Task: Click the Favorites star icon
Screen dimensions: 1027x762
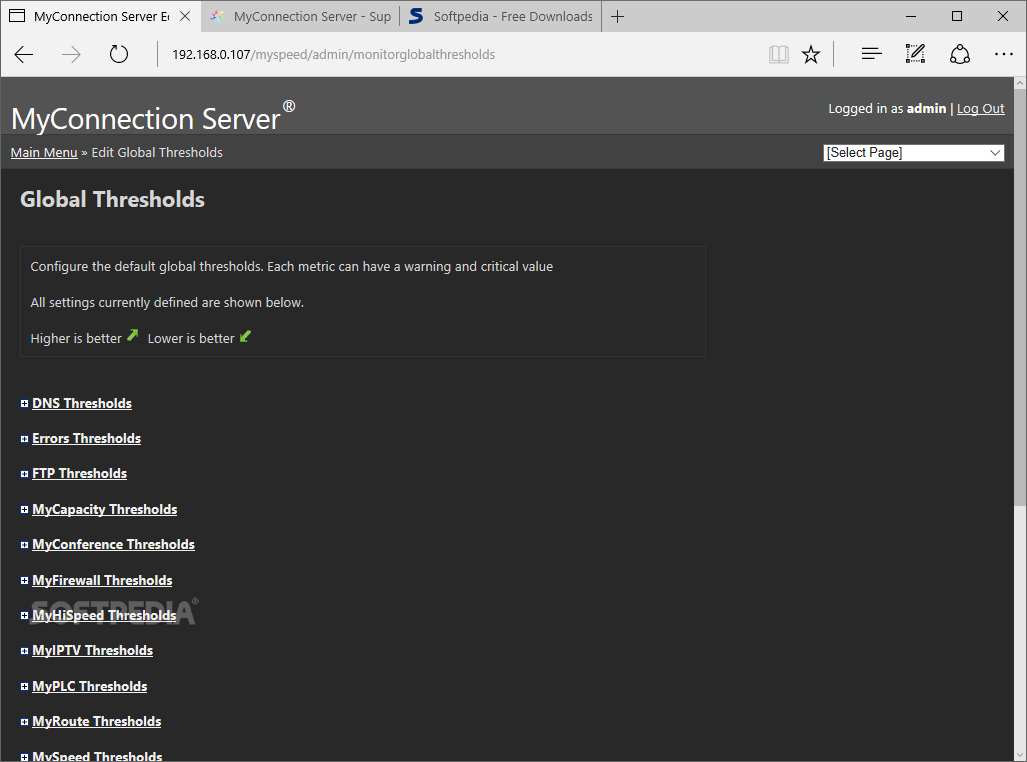Action: tap(811, 55)
